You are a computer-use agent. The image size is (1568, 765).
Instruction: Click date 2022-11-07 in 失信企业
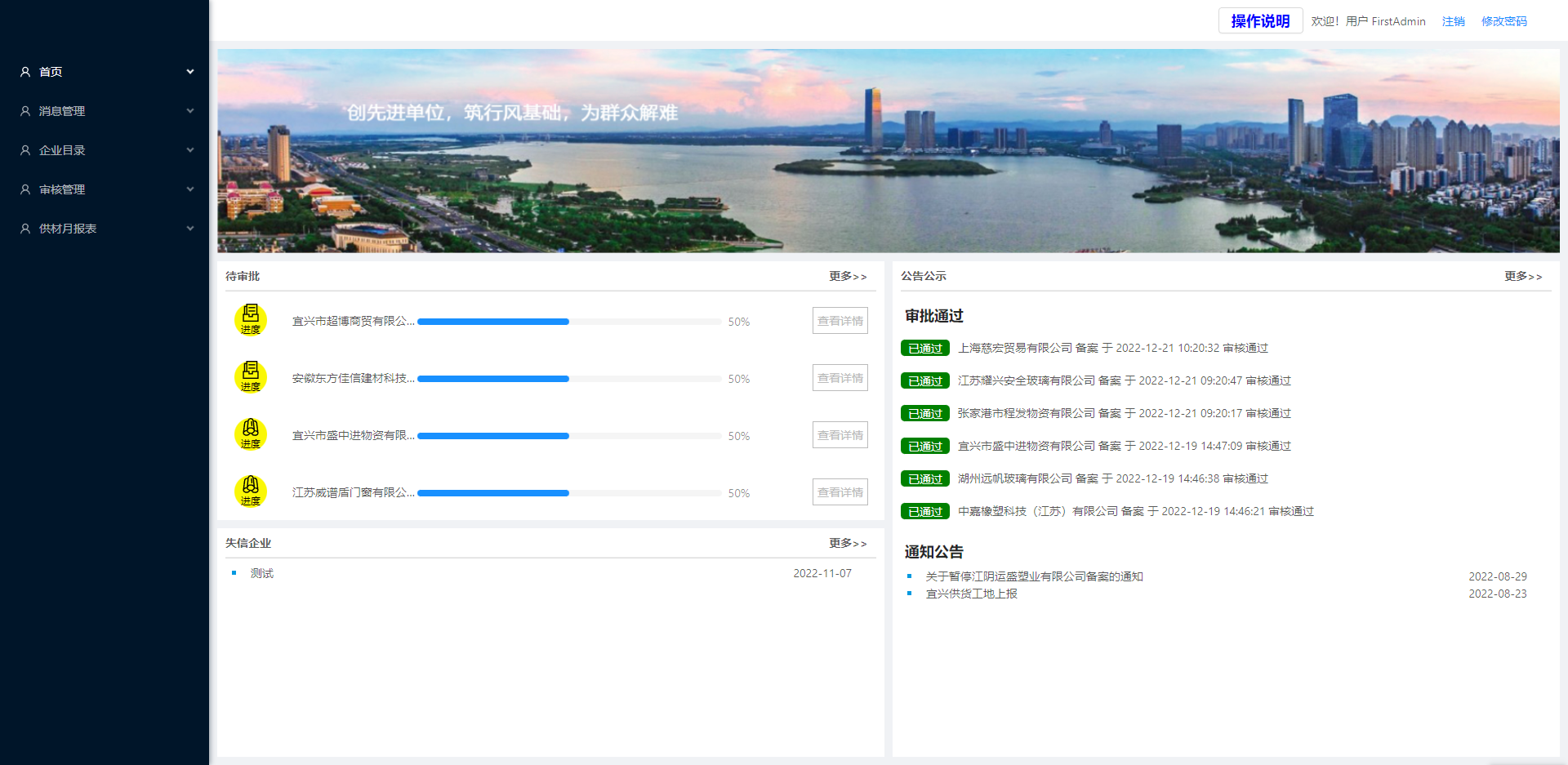(x=822, y=573)
